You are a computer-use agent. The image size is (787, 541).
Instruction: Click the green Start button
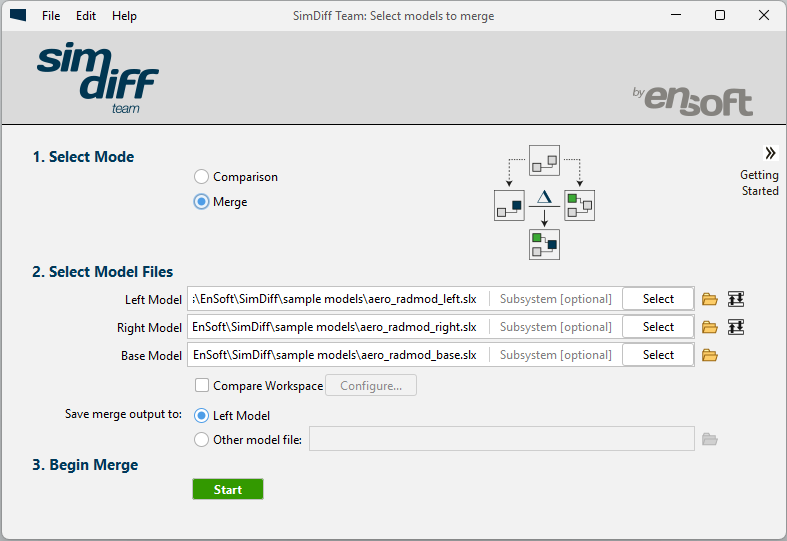click(x=228, y=489)
